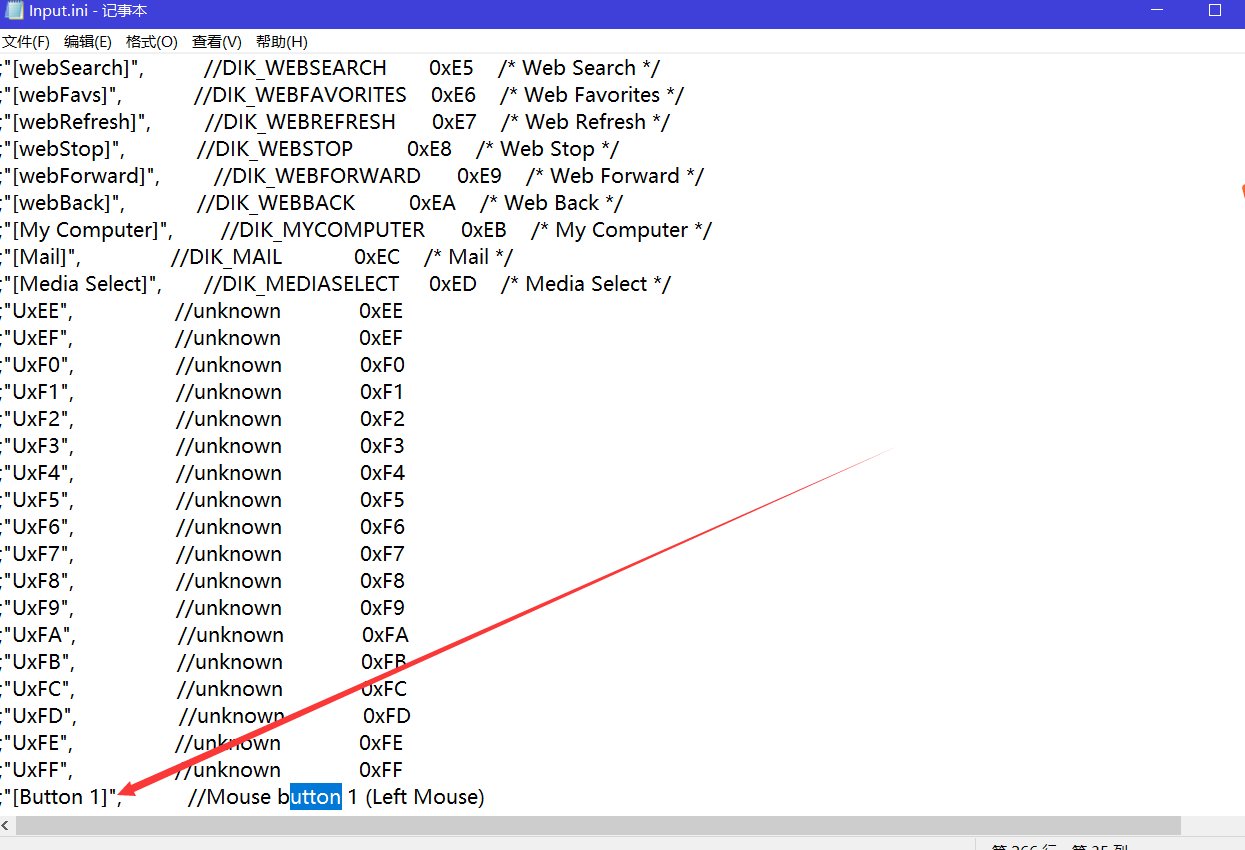Click the 0xEC hex value on Mail line
Image resolution: width=1245 pixels, height=850 pixels.
(x=377, y=257)
